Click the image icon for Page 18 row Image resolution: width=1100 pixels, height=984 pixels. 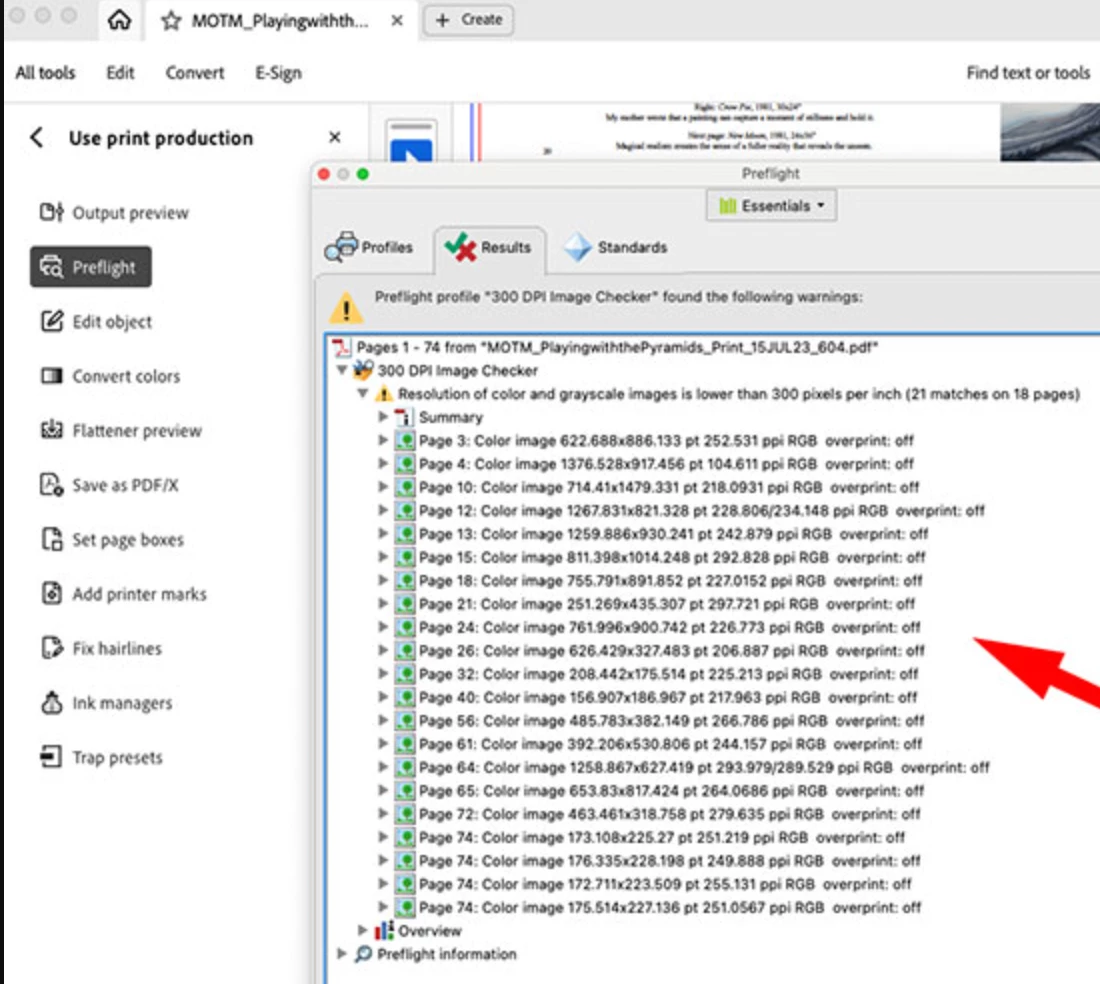coord(405,581)
